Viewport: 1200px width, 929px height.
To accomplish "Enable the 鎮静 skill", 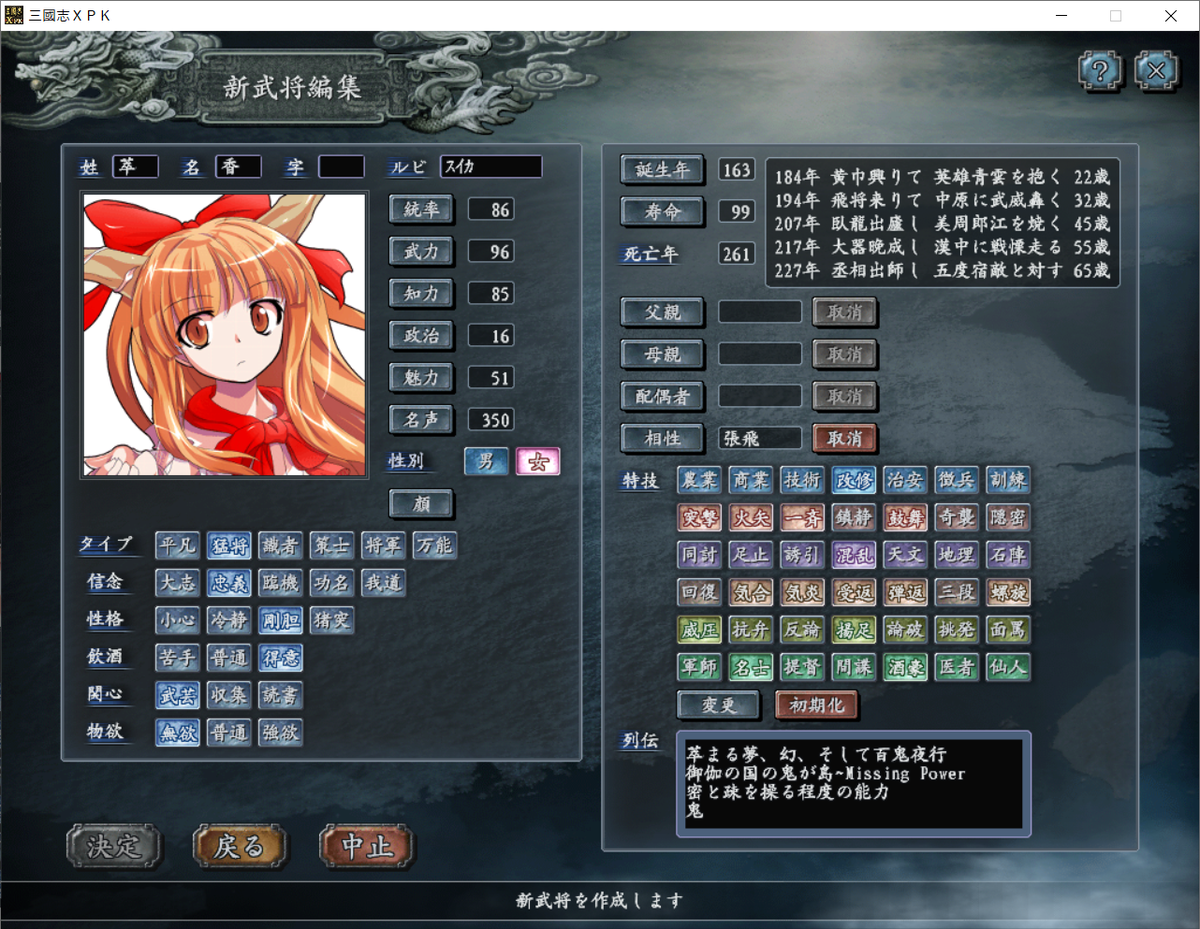I will (x=854, y=518).
